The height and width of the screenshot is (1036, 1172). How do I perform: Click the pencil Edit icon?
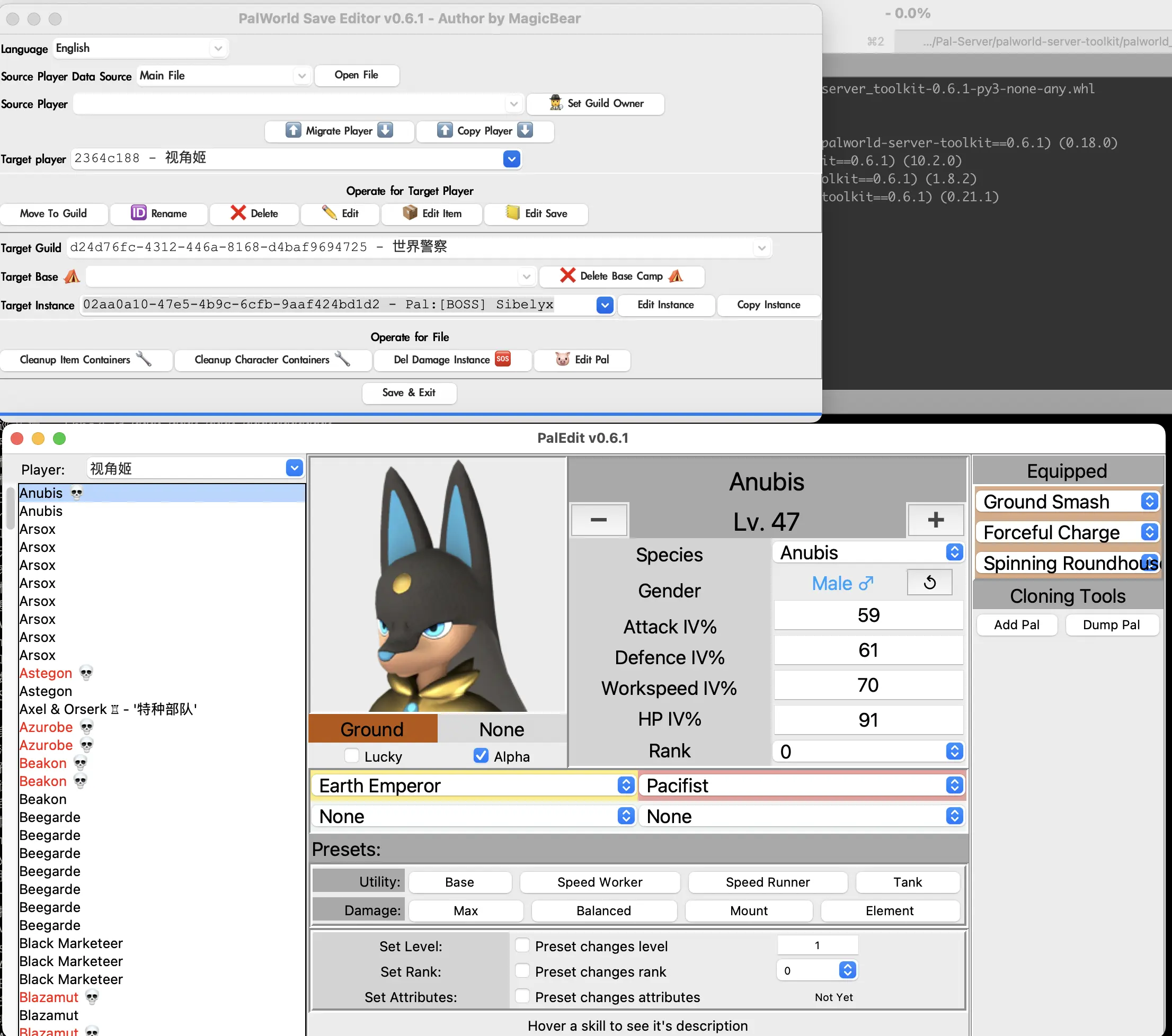[x=329, y=213]
